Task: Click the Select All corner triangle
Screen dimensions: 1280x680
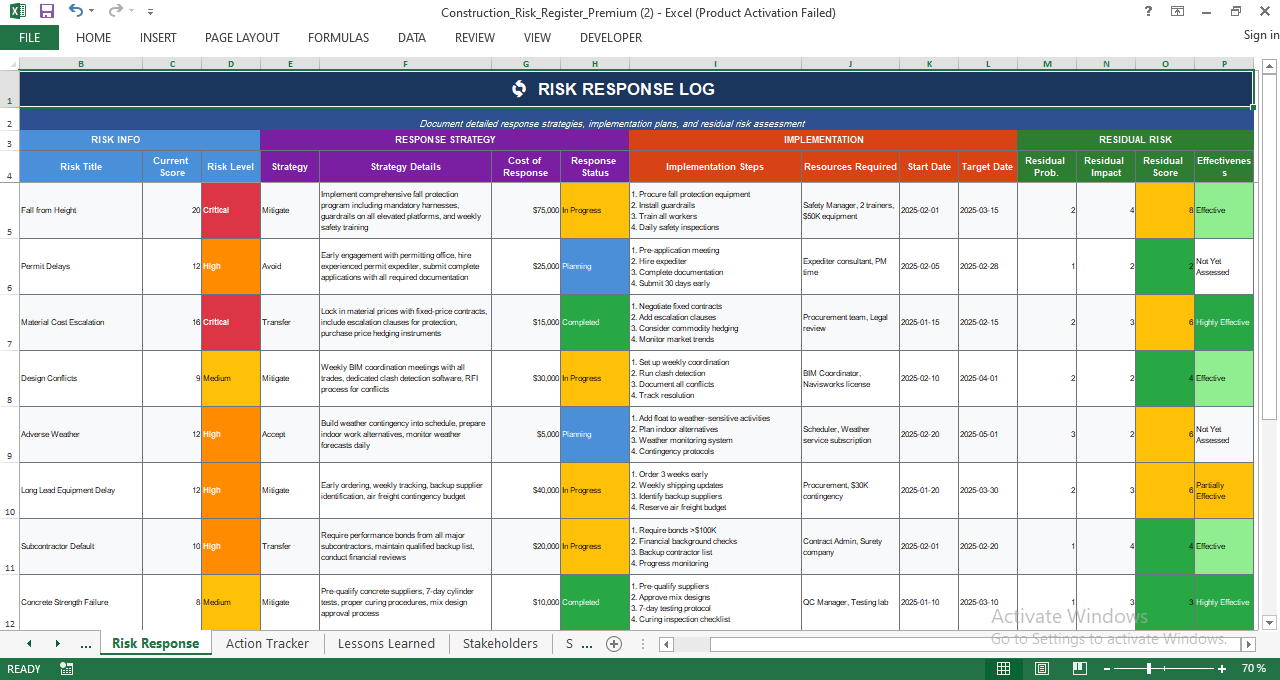Action: click(x=9, y=64)
